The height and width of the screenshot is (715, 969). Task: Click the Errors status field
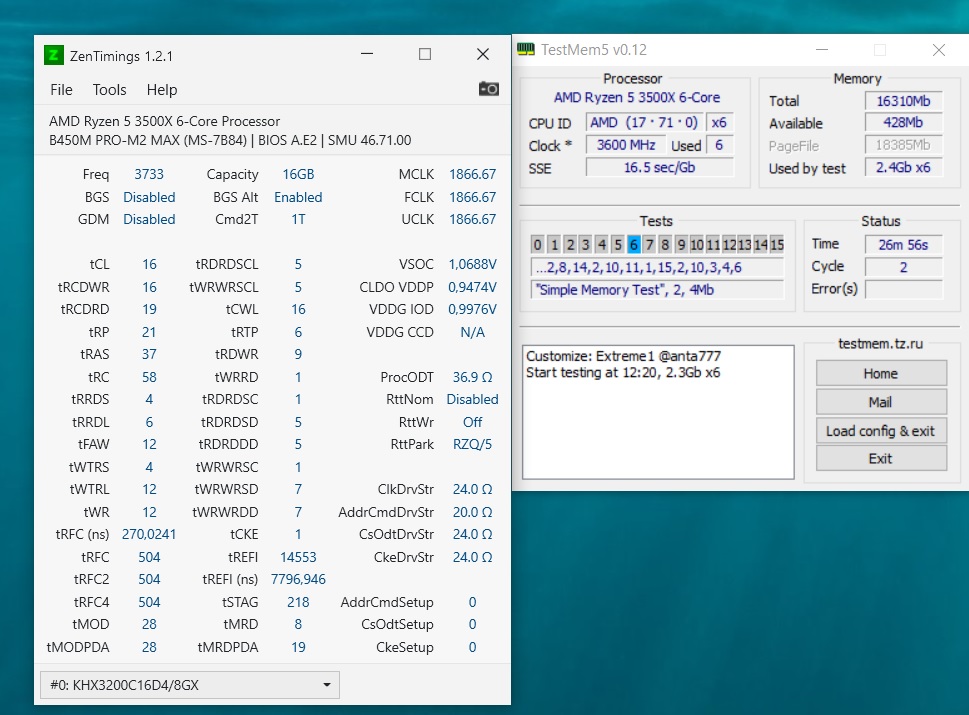(x=903, y=289)
